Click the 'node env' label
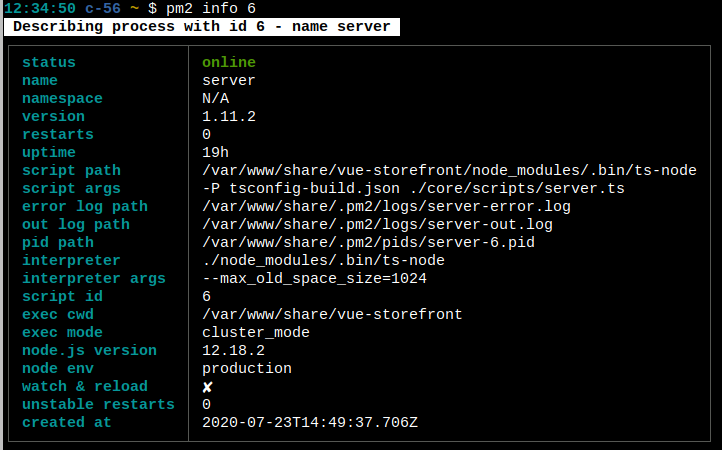Screen dimensions: 722x450 pyautogui.click(x=58, y=368)
